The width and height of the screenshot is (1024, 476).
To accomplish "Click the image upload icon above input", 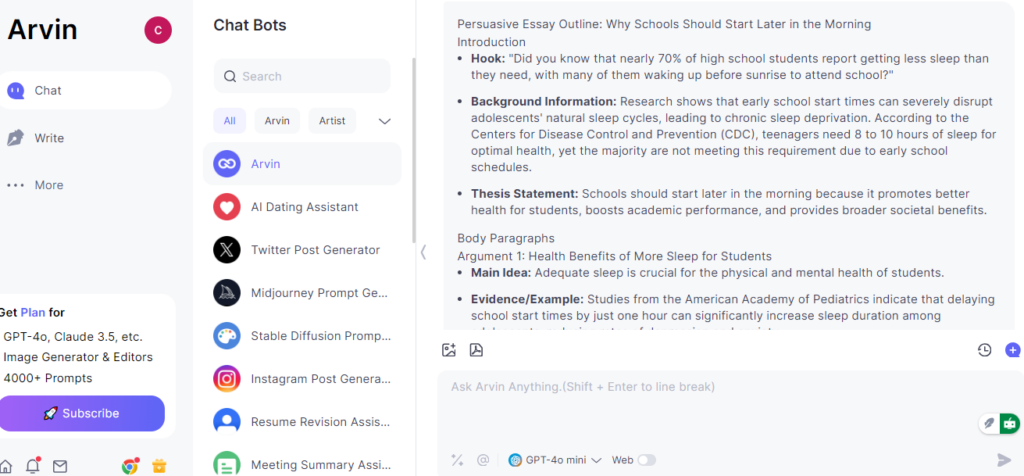I will [449, 350].
